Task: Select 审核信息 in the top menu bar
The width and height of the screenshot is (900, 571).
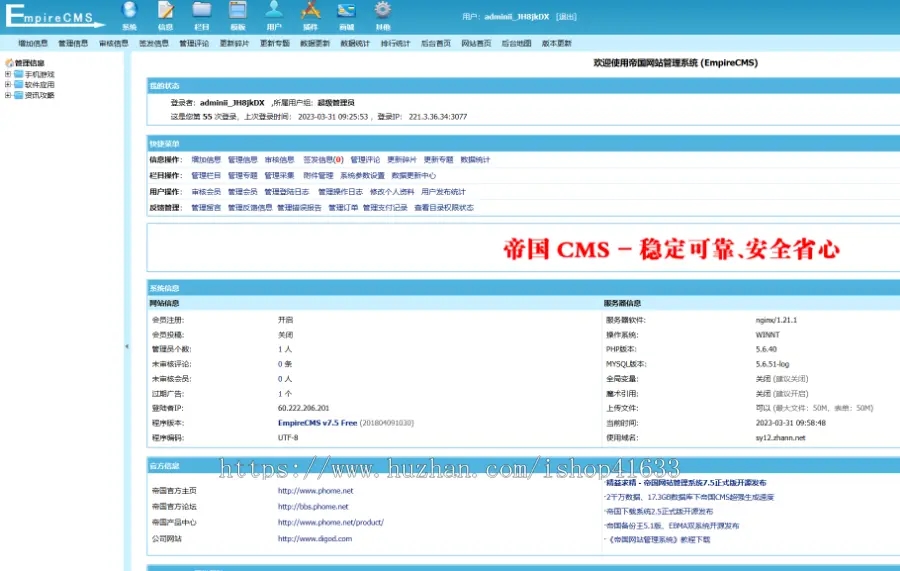Action: point(114,43)
